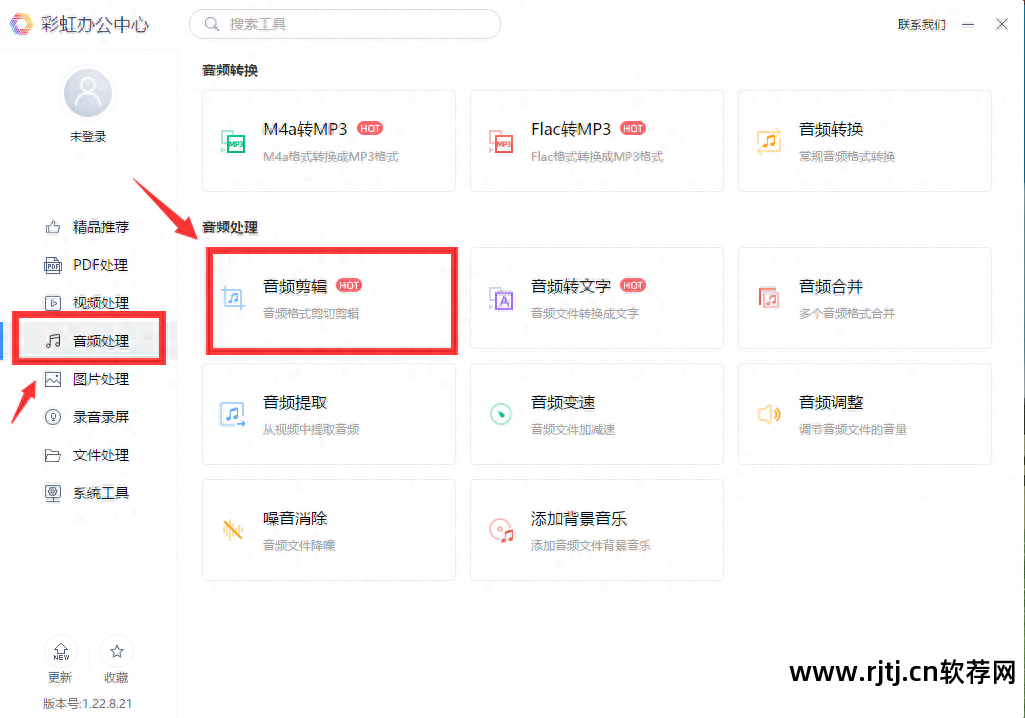Viewport: 1025px width, 718px height.
Task: Check for updates via 更新 button
Action: click(x=60, y=660)
